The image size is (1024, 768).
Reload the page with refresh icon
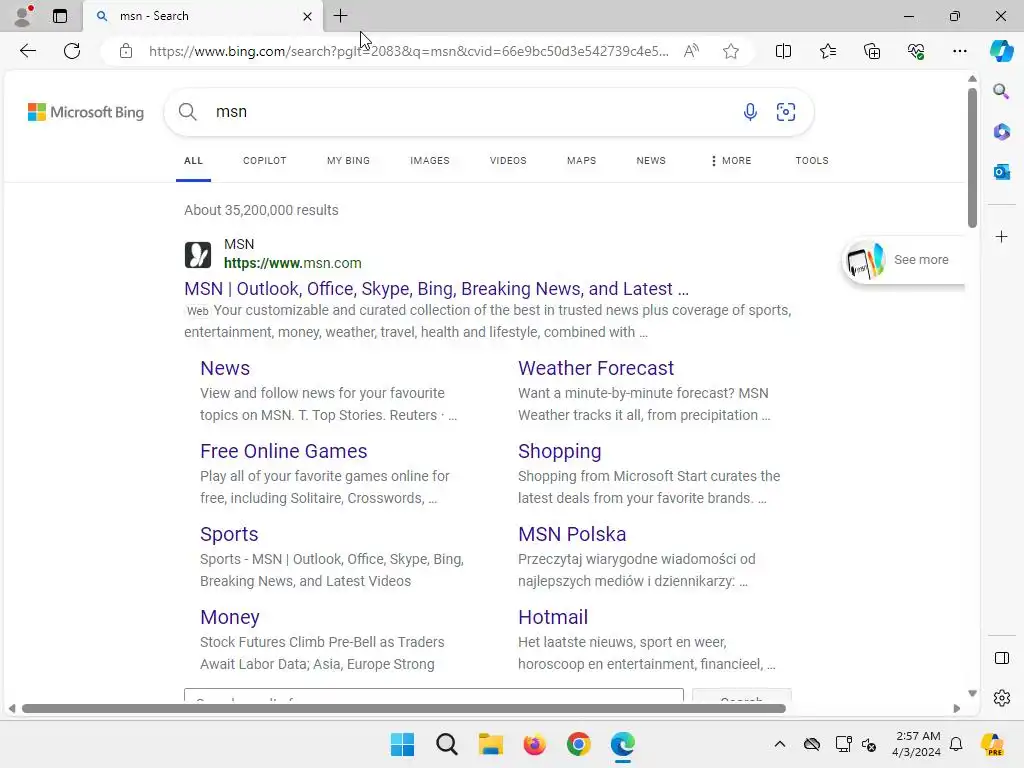click(72, 51)
